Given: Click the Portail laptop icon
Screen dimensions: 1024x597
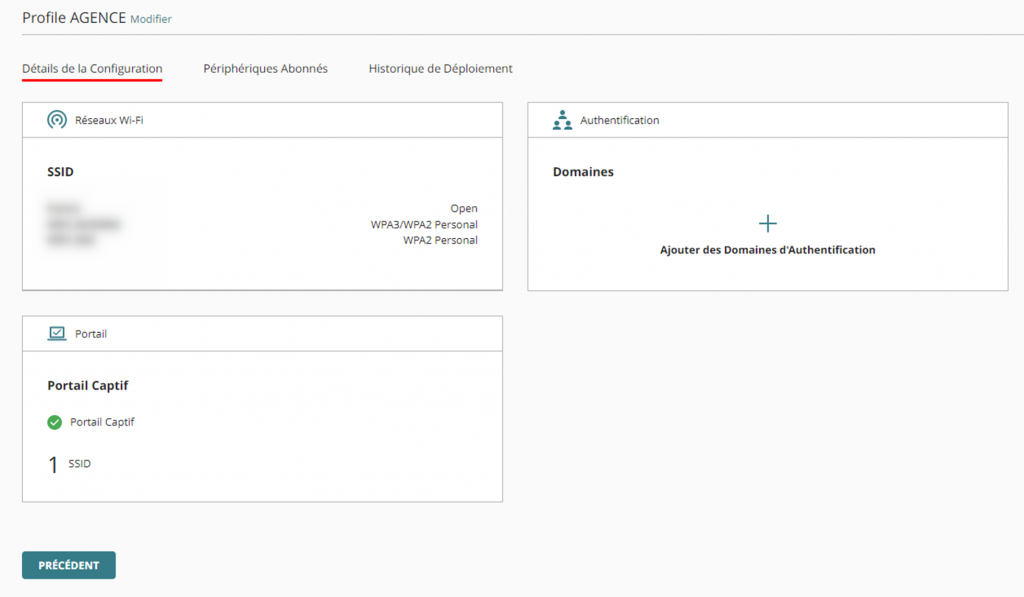Looking at the screenshot, I should point(57,334).
